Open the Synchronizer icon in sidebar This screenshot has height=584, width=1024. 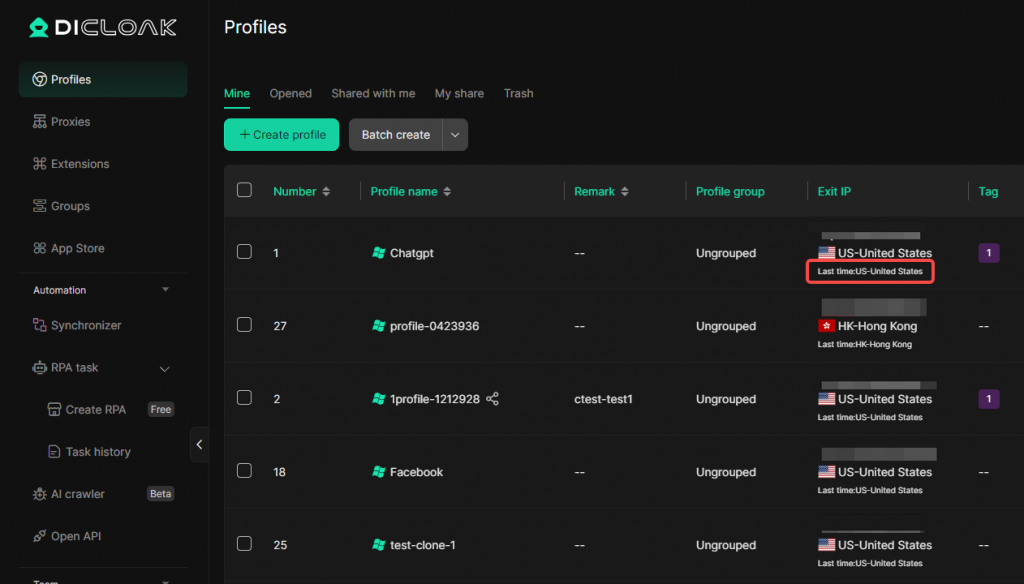pyautogui.click(x=39, y=325)
